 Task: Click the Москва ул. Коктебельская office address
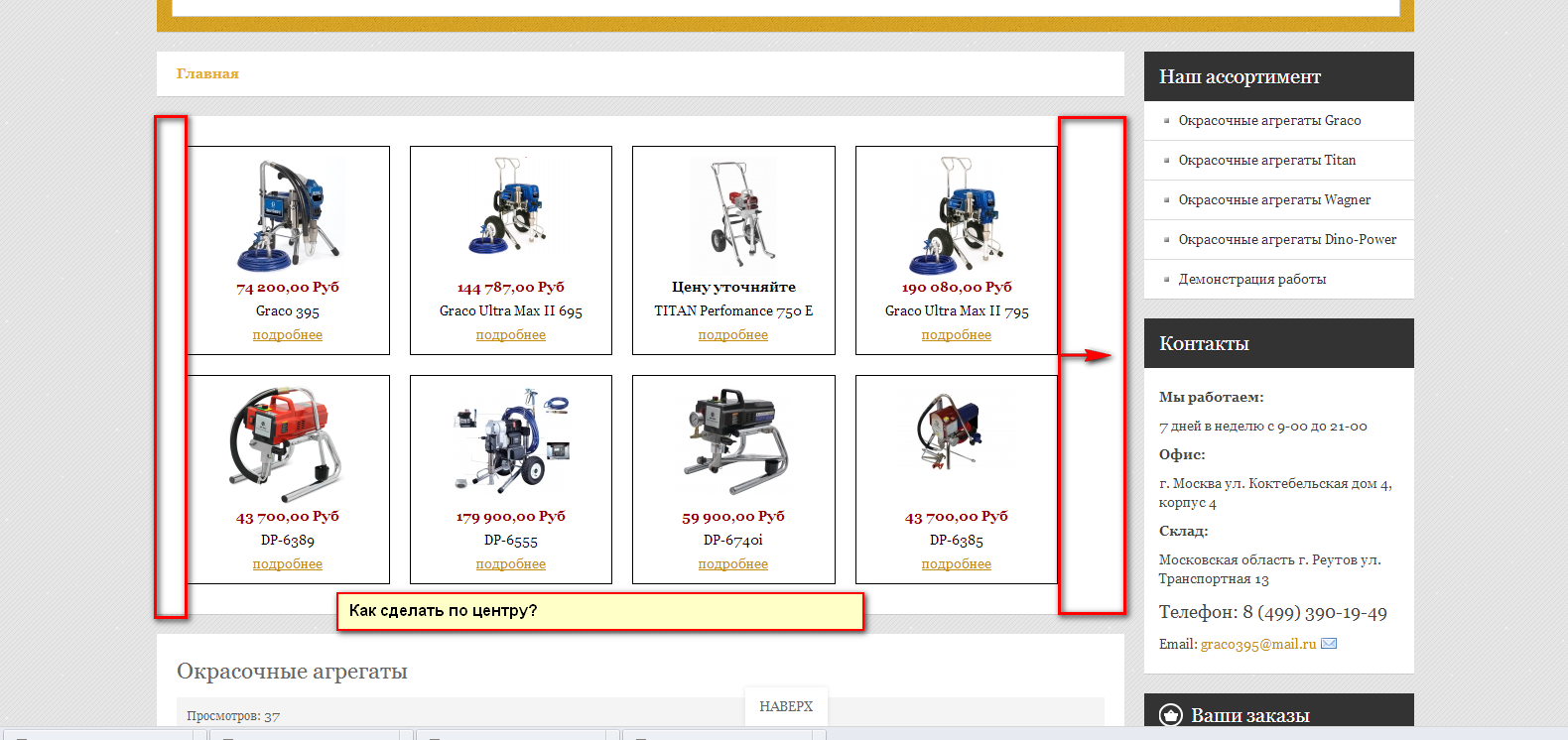coord(1276,493)
